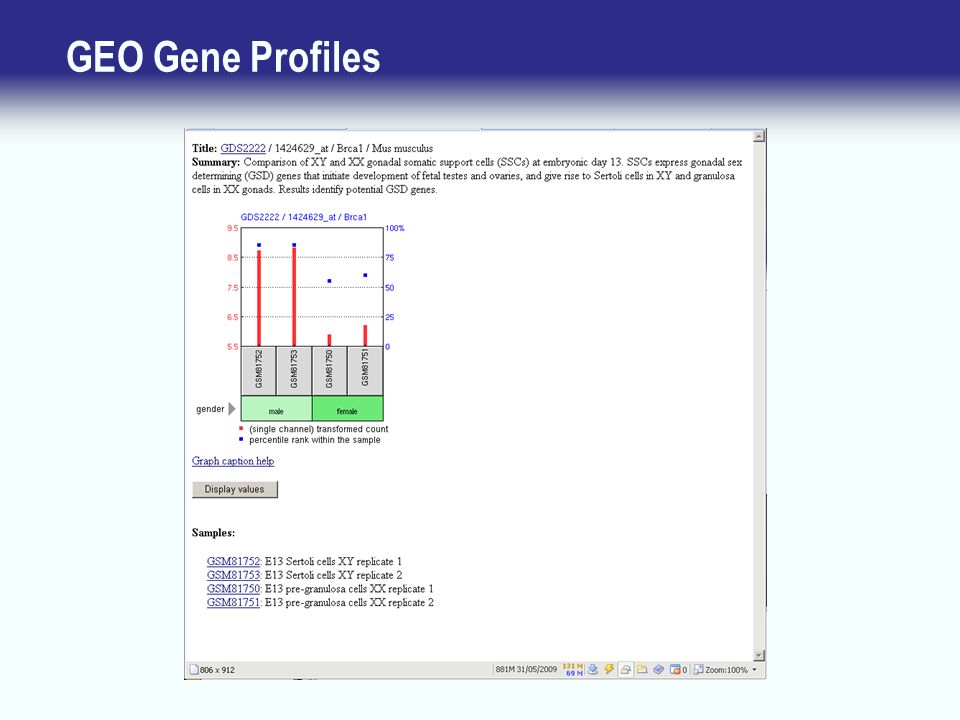Open sample GSM81753 link
Image resolution: width=960 pixels, height=720 pixels.
(233, 575)
